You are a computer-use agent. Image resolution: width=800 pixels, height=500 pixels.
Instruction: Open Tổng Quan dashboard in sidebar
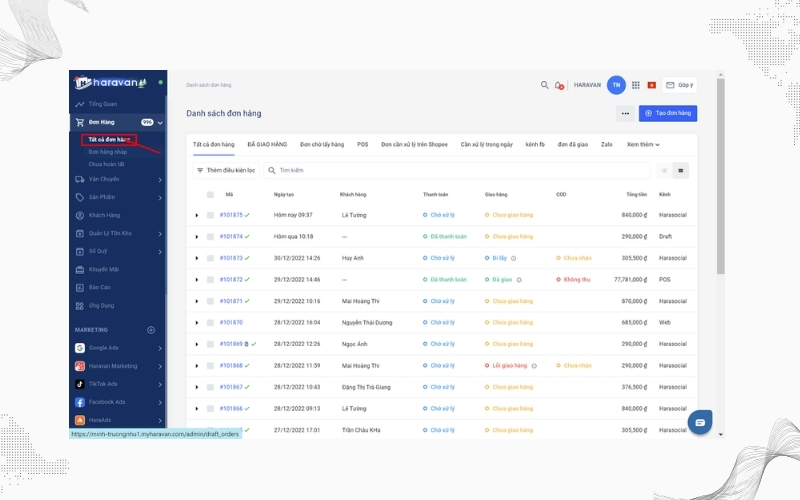(102, 103)
